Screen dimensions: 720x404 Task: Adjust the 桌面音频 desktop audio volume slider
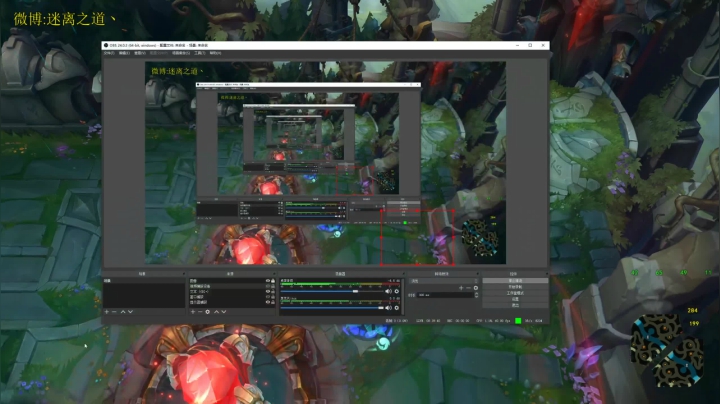click(332, 291)
